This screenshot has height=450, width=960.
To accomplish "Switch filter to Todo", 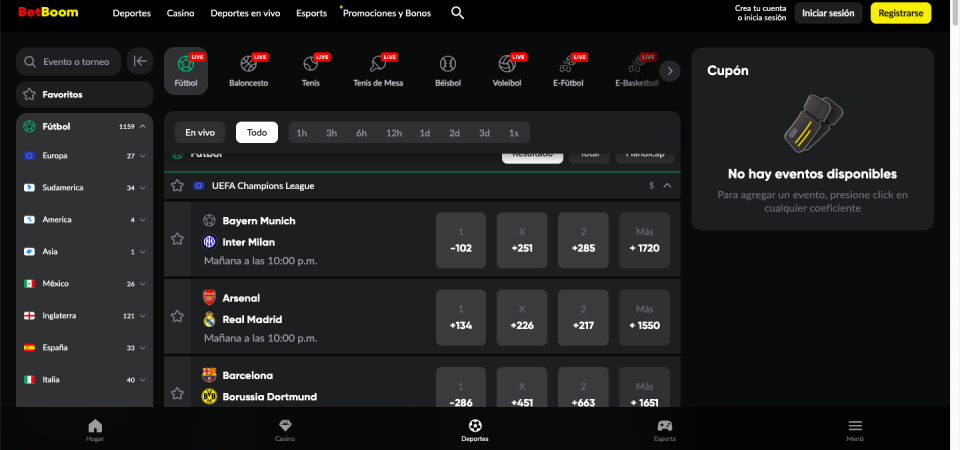I will click(x=257, y=132).
